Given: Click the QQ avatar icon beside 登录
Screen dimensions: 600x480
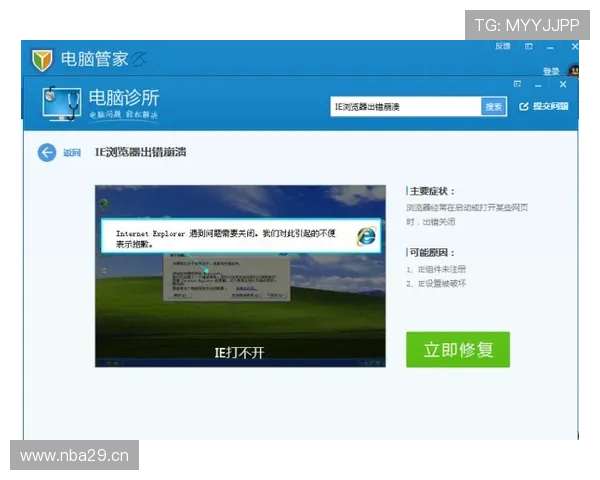Looking at the screenshot, I should [574, 71].
